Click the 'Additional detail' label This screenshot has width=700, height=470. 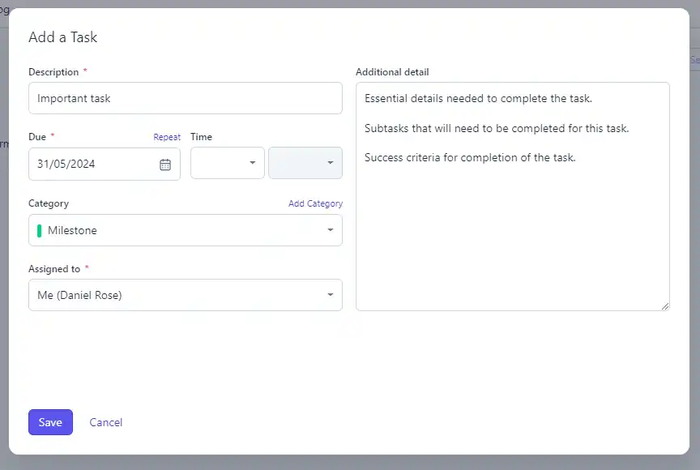tap(392, 72)
